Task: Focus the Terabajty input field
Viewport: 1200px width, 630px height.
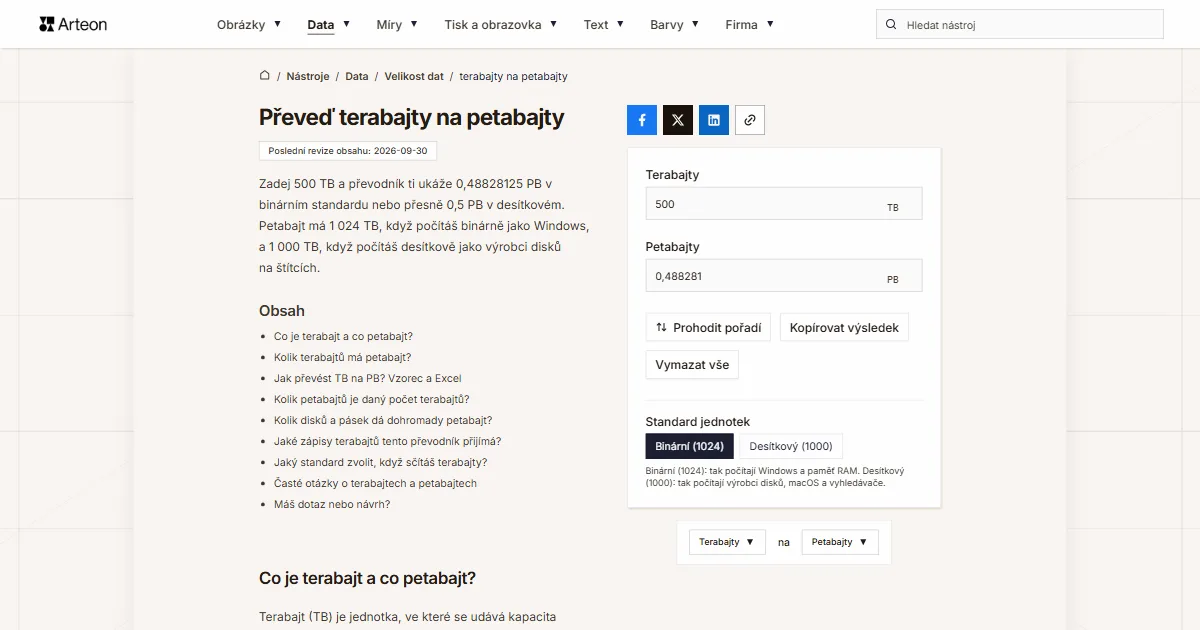Action: 784,204
